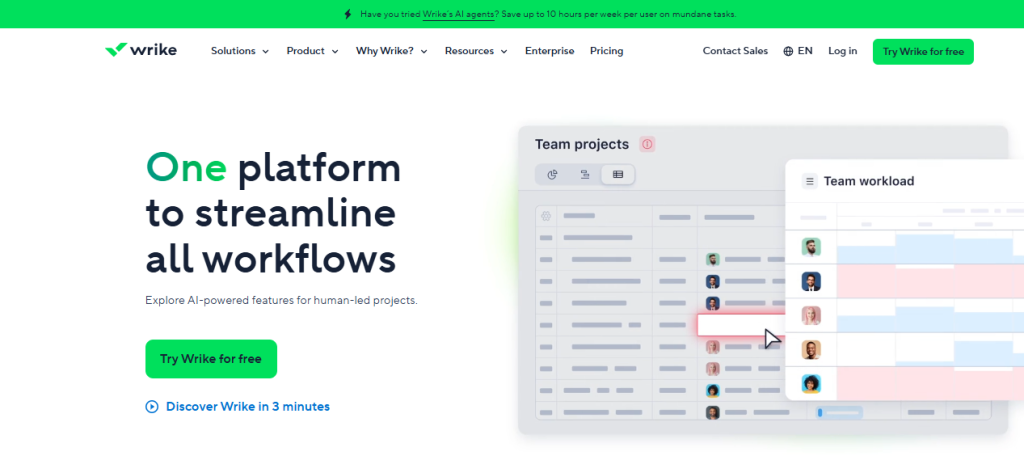This screenshot has width=1024, height=456.
Task: Click the Log in link
Action: [x=842, y=51]
